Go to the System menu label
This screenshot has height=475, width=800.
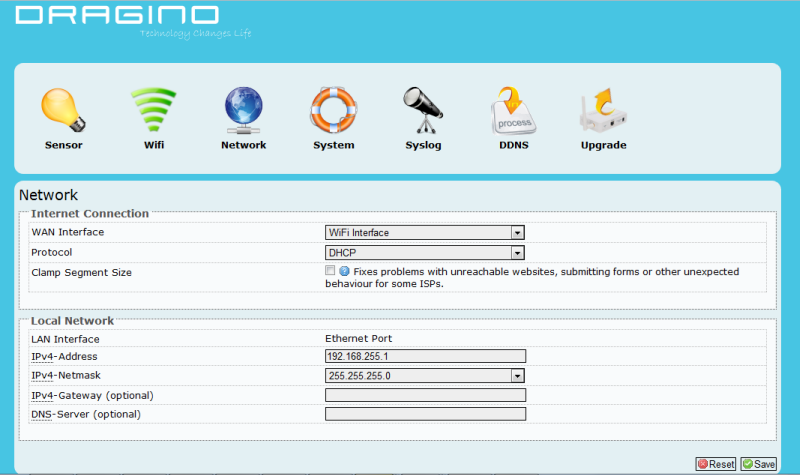click(x=333, y=145)
